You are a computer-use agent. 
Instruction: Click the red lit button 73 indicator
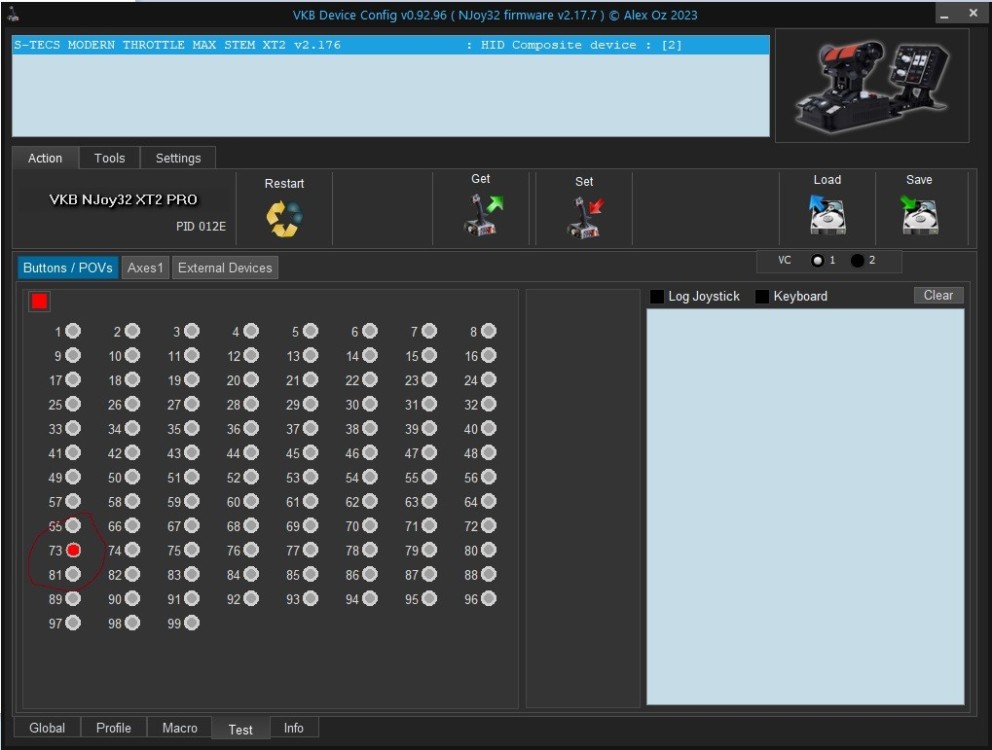[x=74, y=550]
